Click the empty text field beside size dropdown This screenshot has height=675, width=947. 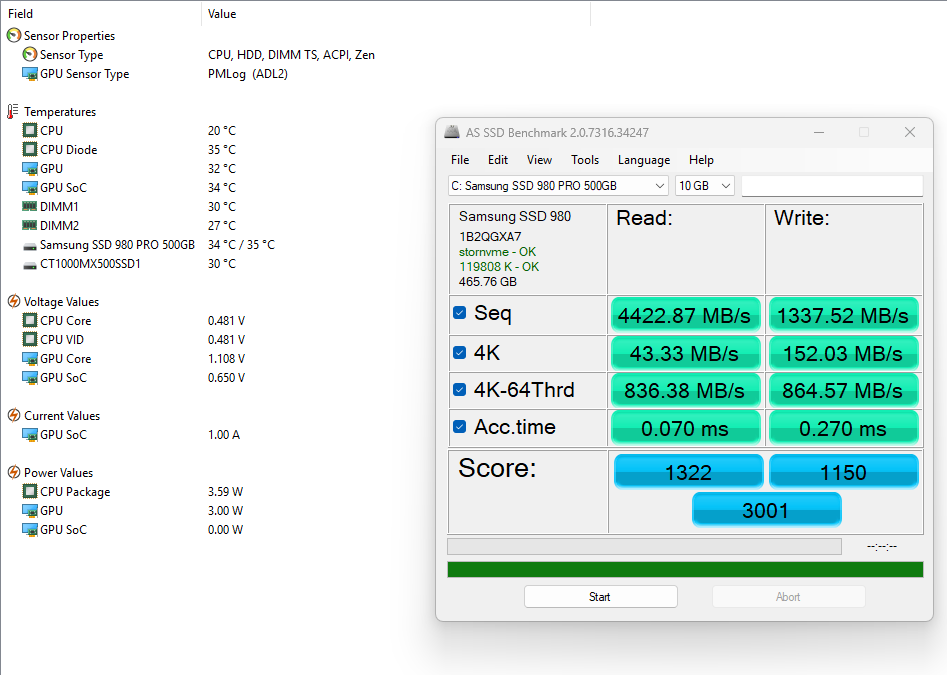point(832,186)
